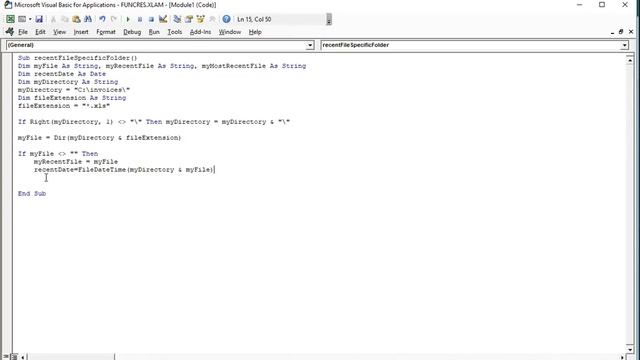The height and width of the screenshot is (360, 640).
Task: Restore the inner code window
Action: coord(621,32)
